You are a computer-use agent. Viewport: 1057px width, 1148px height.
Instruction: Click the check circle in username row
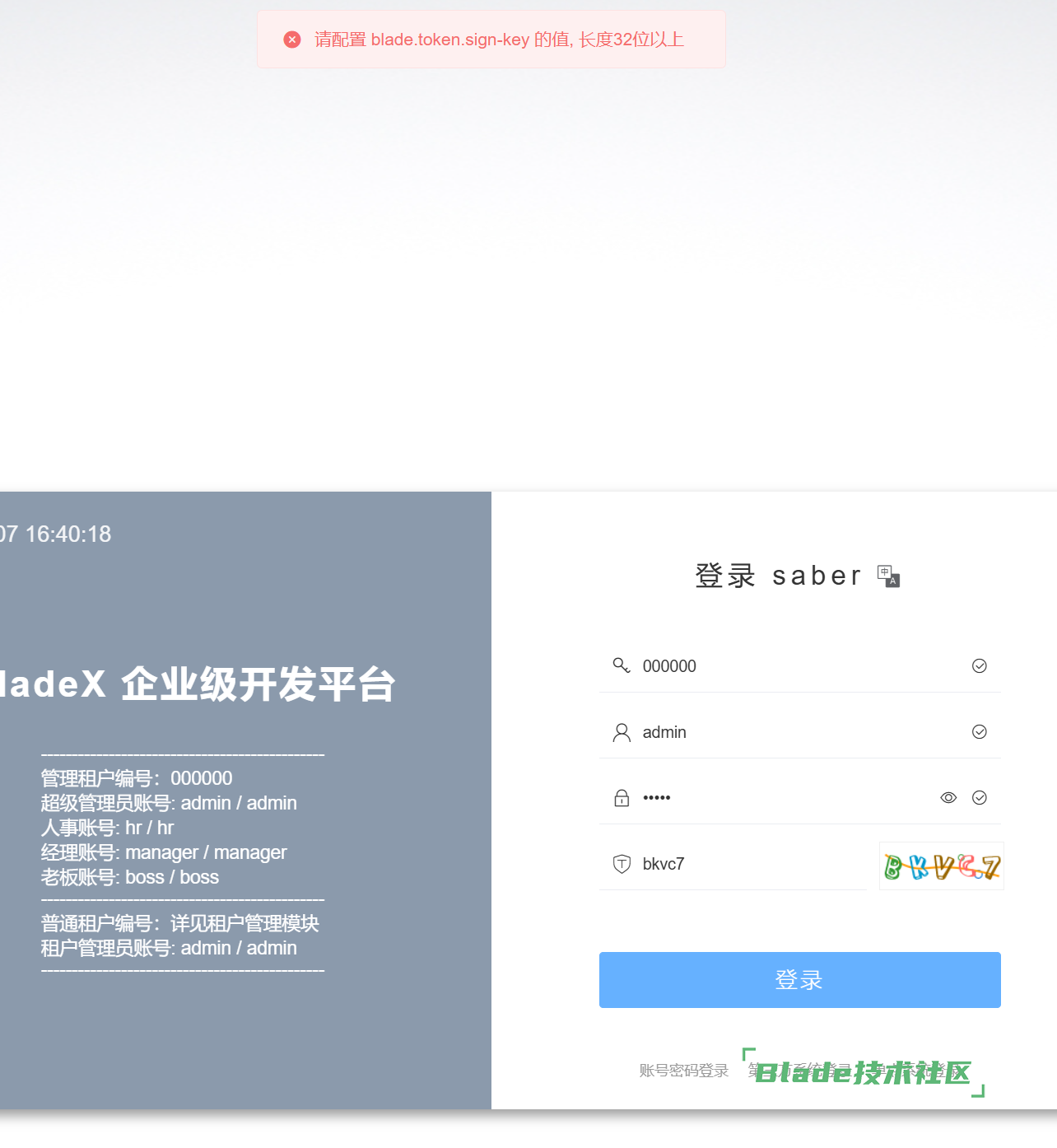tap(979, 732)
